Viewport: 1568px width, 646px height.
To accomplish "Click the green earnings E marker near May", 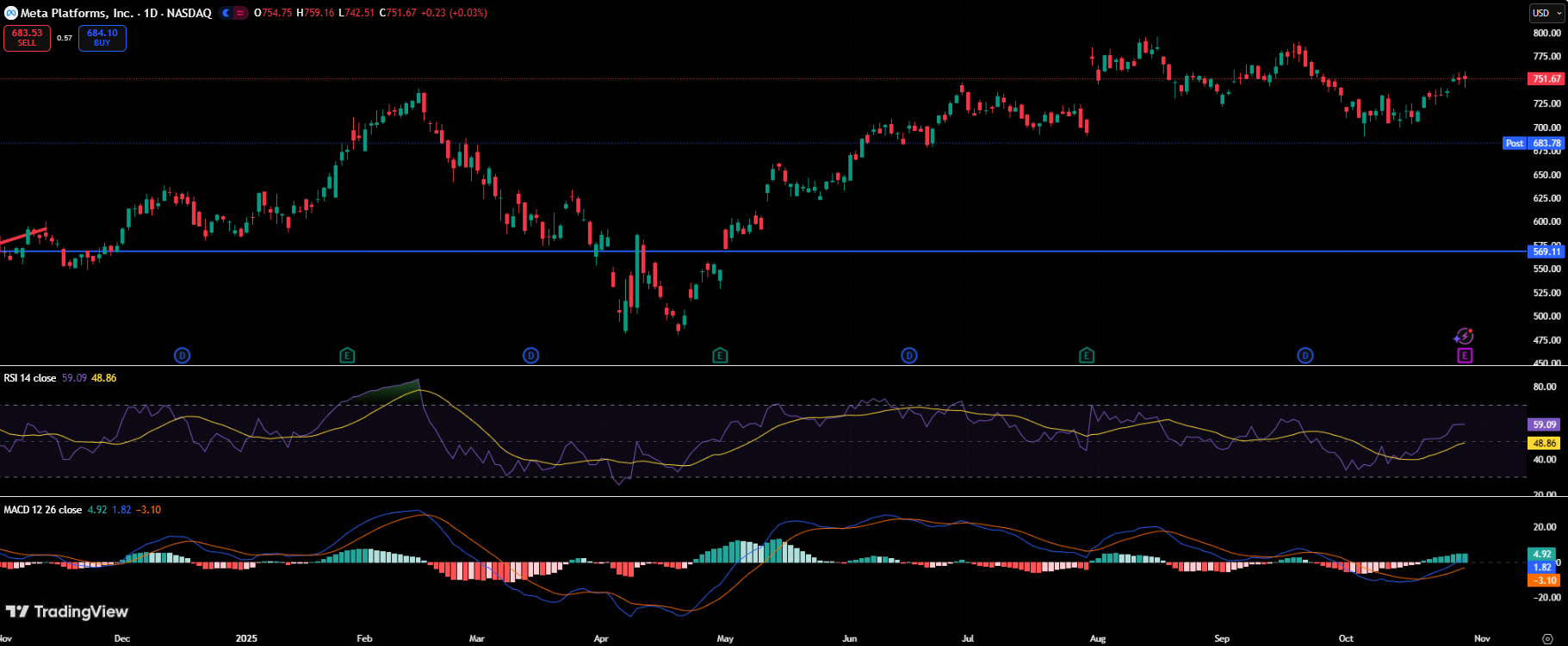I will click(x=720, y=356).
